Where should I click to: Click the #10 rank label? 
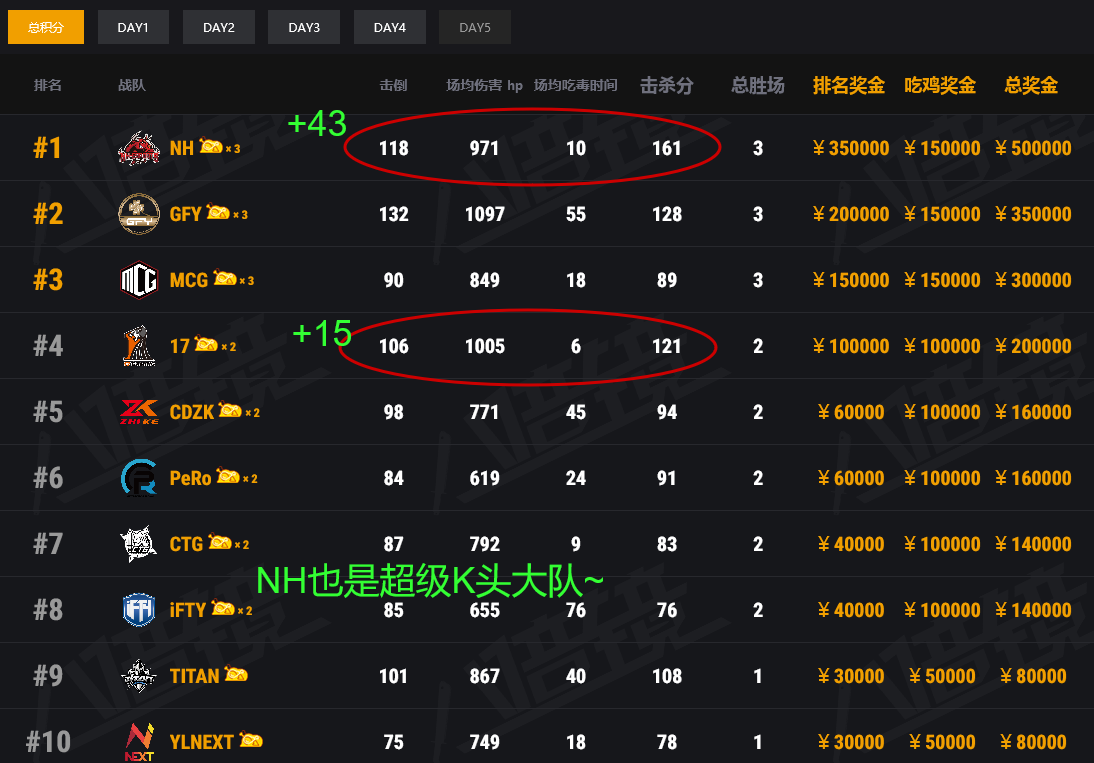click(48, 741)
